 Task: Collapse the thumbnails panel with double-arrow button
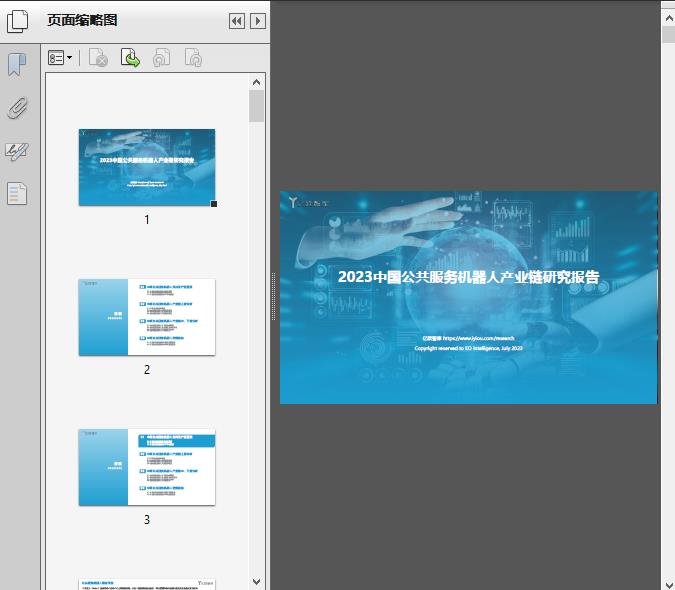(237, 21)
